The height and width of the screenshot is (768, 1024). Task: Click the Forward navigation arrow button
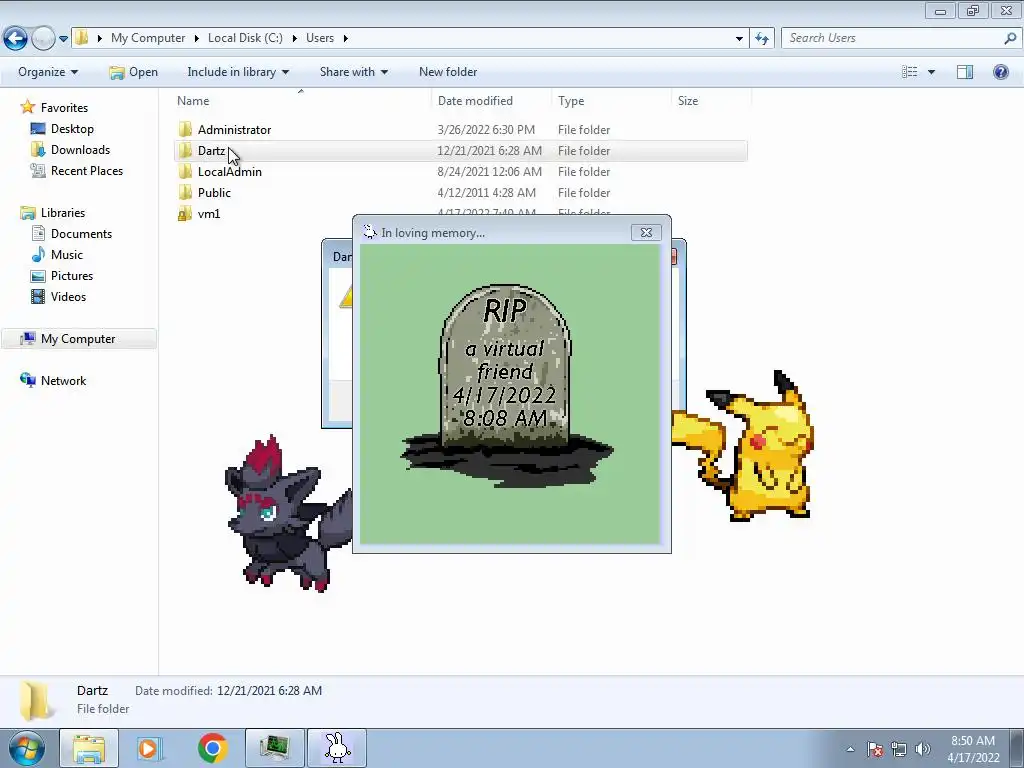click(43, 38)
